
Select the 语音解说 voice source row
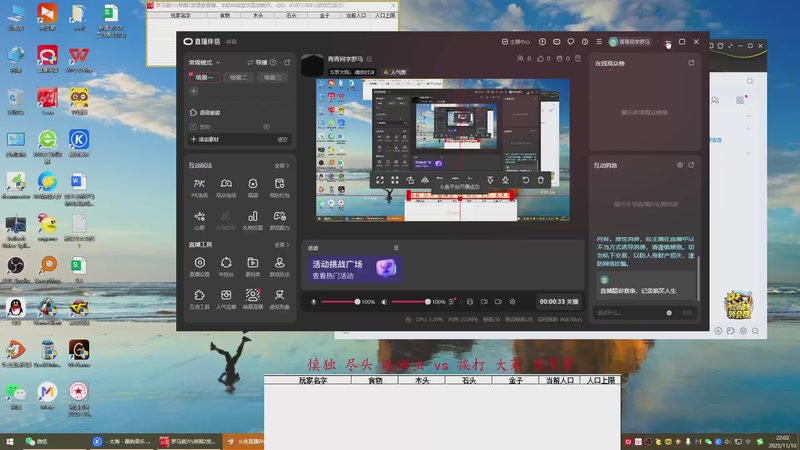[x=239, y=113]
